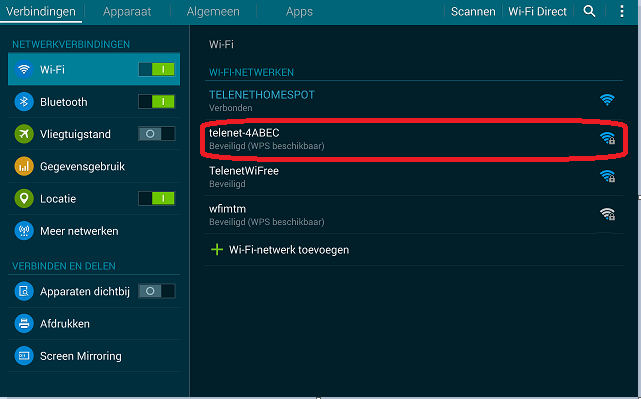Tap the Wi-Fi Direct button

(537, 11)
